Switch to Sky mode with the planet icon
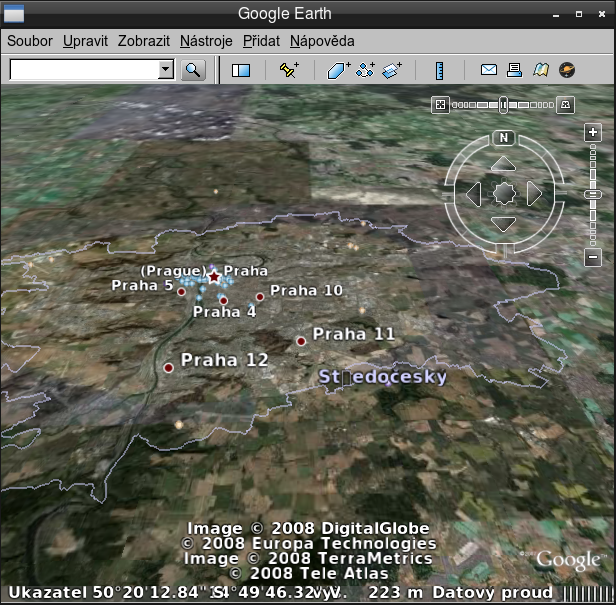The width and height of the screenshot is (616, 605). pyautogui.click(x=566, y=70)
